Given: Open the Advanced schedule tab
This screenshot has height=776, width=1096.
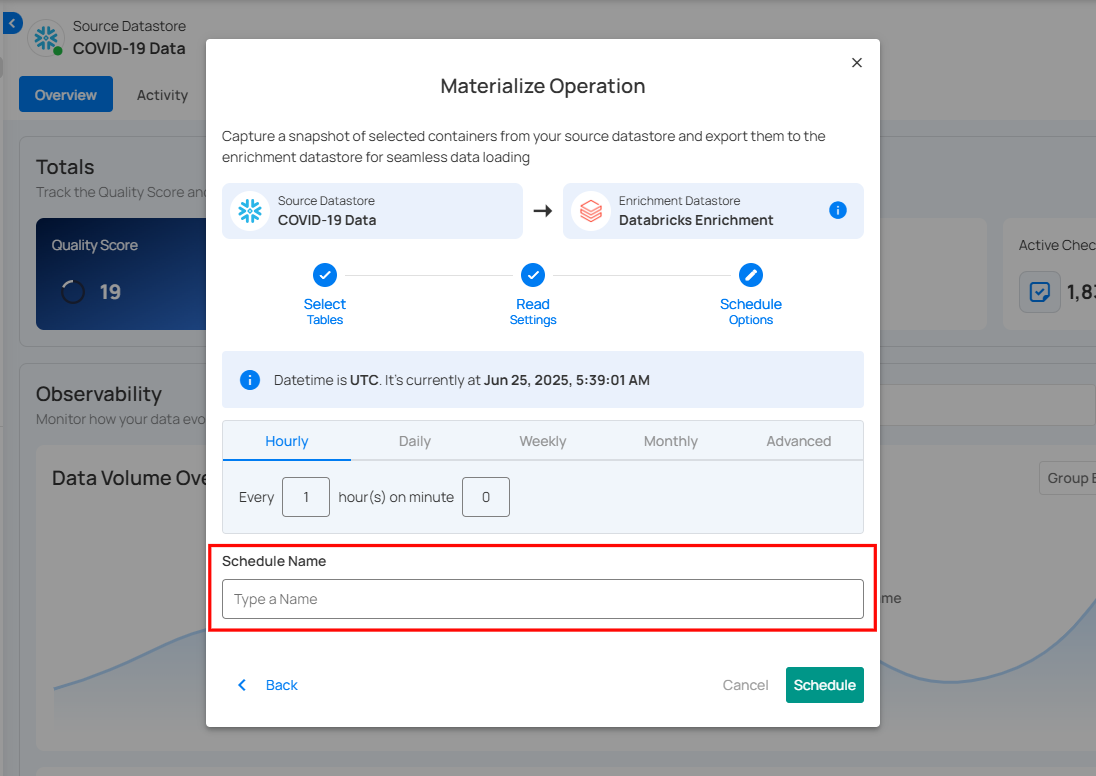Looking at the screenshot, I should 798,441.
